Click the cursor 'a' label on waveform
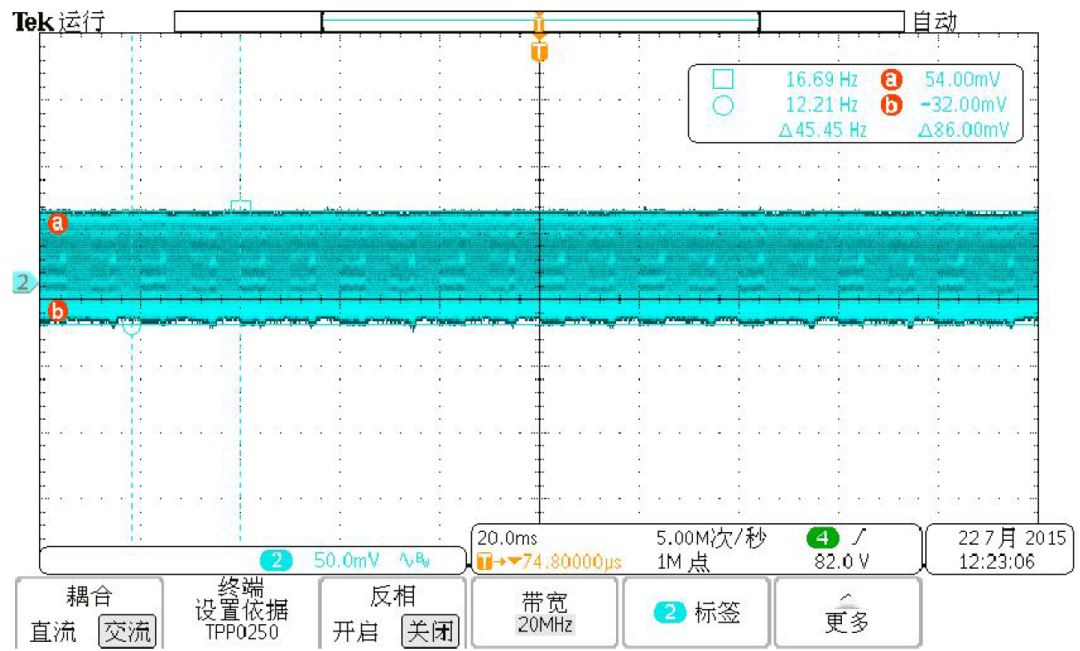The width and height of the screenshot is (1080, 651). pos(58,223)
